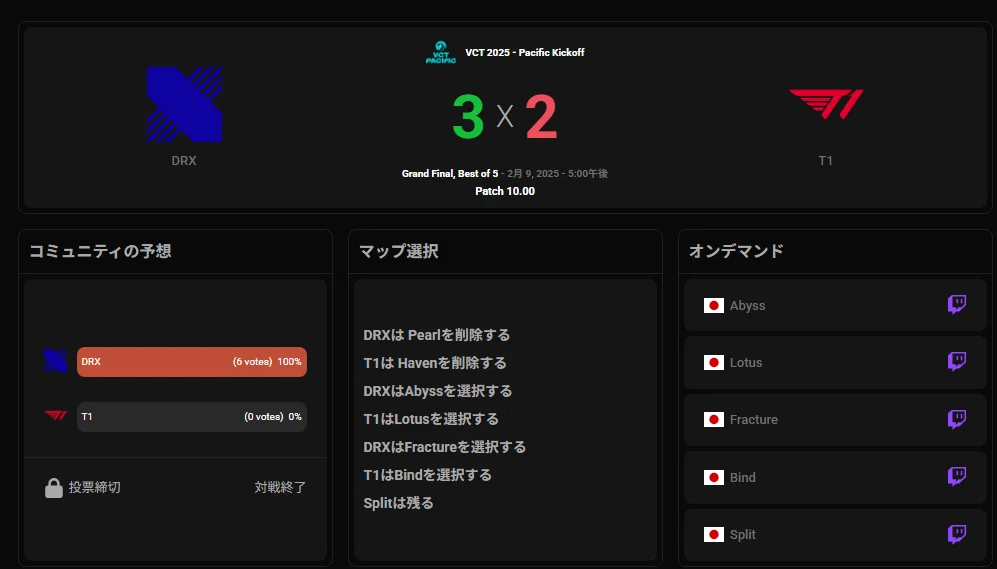Viewport: 997px width, 569px height.
Task: Click the Japan flag beside Lotus
Action: [x=713, y=363]
